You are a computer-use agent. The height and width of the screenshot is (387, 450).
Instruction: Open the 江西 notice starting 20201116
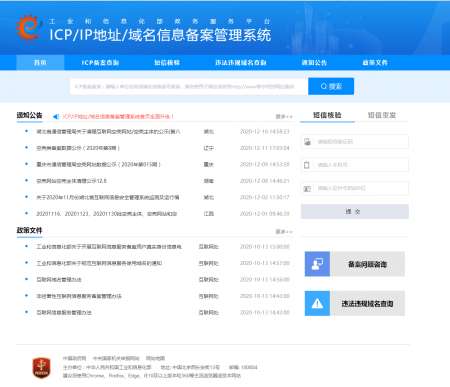pos(106,213)
